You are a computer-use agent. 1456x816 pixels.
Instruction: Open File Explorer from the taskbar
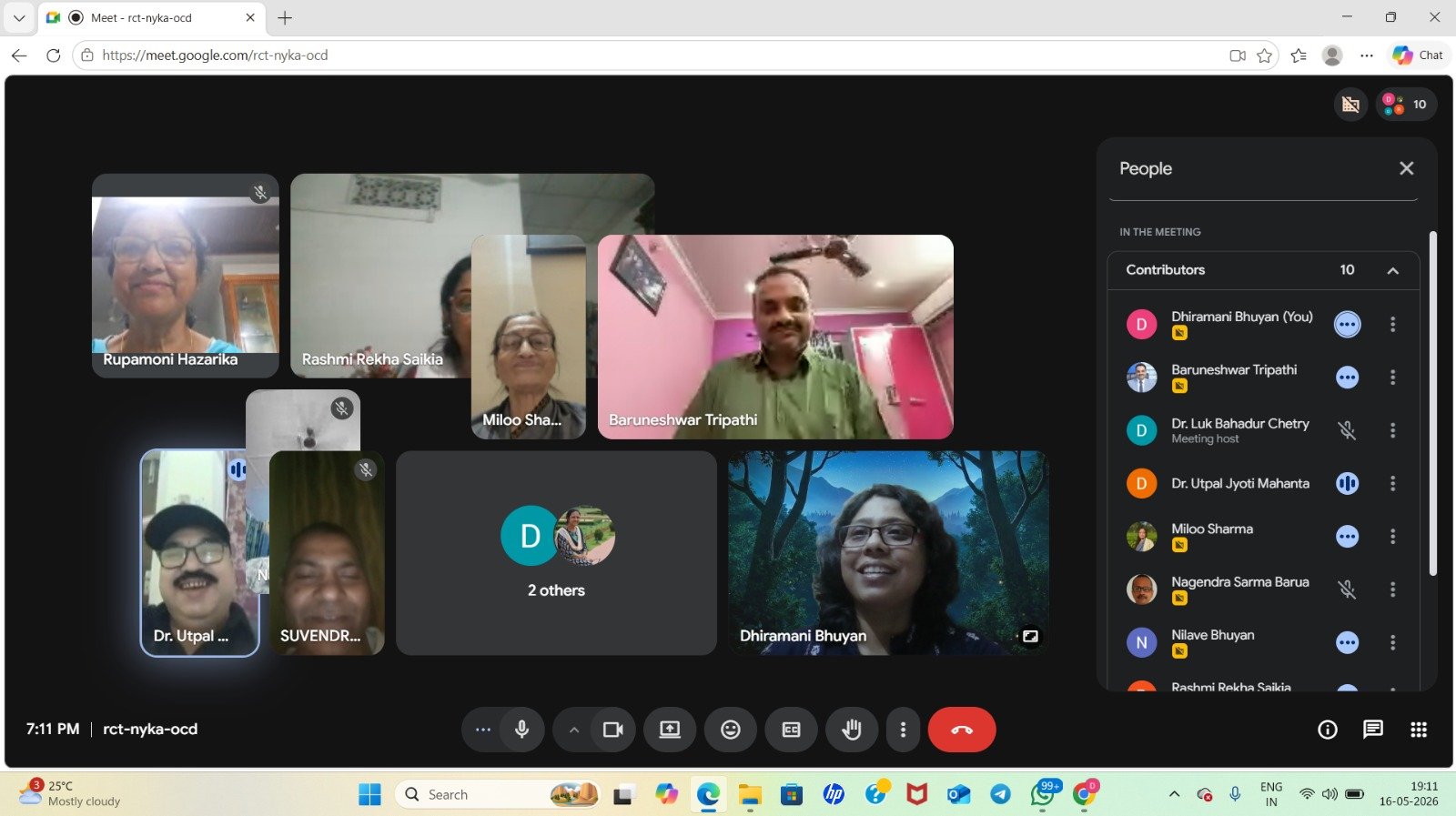click(x=750, y=795)
